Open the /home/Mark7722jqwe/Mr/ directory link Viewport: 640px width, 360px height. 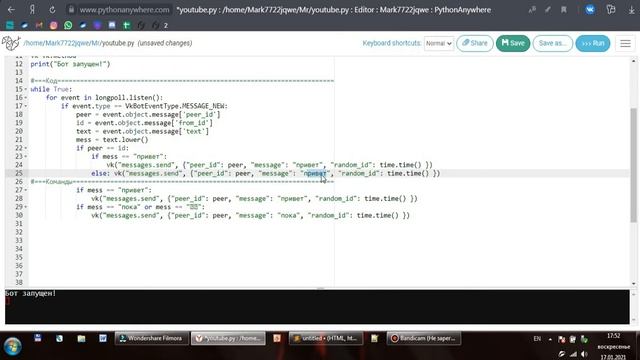62,43
